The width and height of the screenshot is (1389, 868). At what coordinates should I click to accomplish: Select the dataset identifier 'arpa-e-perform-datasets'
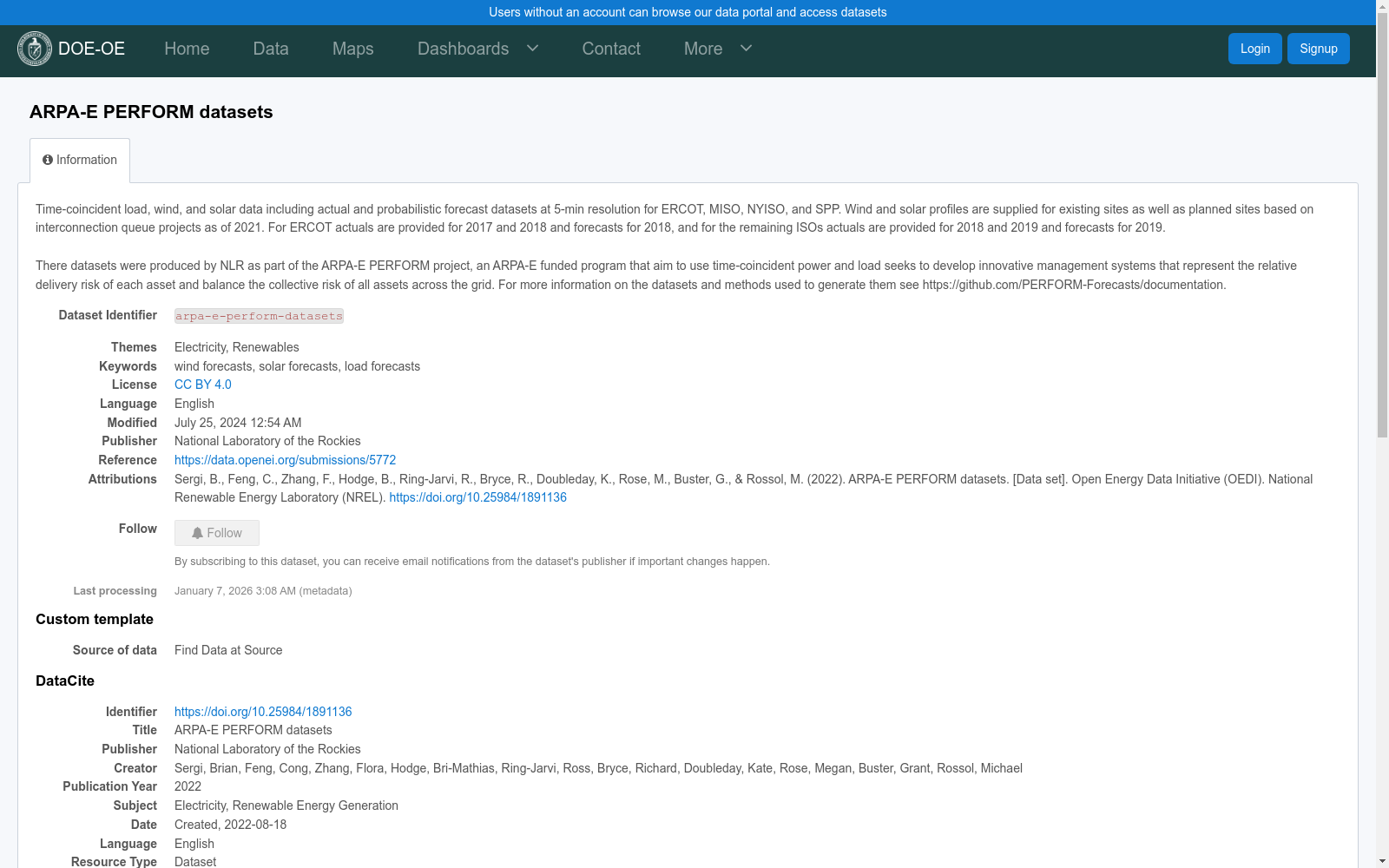259,316
